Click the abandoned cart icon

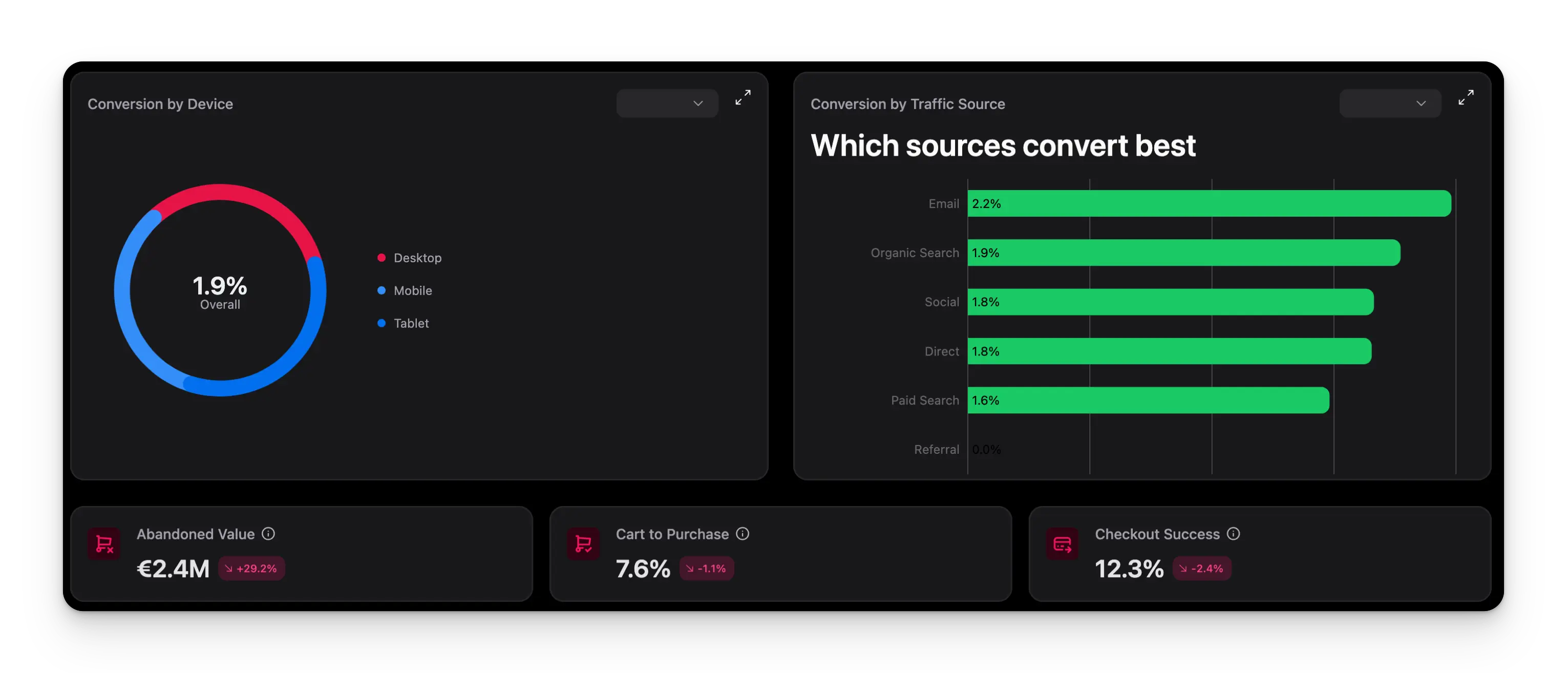pyautogui.click(x=103, y=543)
